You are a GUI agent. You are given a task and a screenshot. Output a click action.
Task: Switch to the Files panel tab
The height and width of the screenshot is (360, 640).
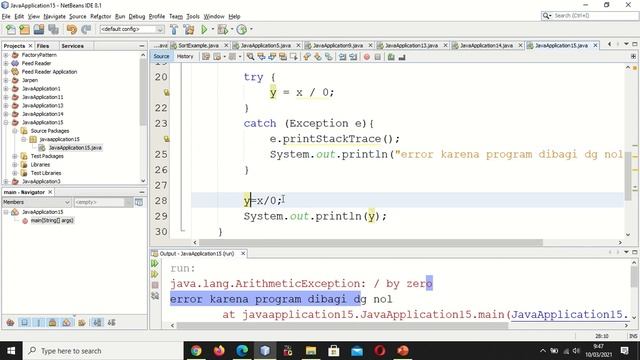click(x=43, y=46)
